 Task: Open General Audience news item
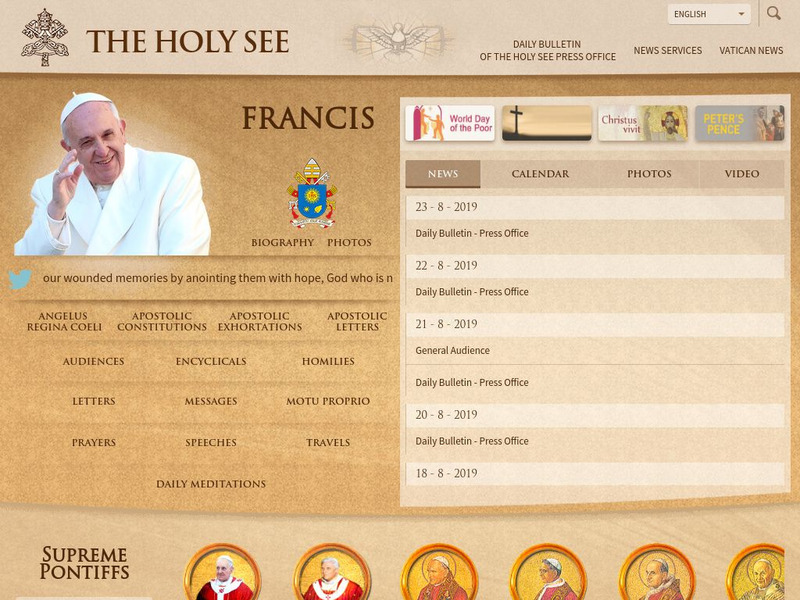point(452,351)
